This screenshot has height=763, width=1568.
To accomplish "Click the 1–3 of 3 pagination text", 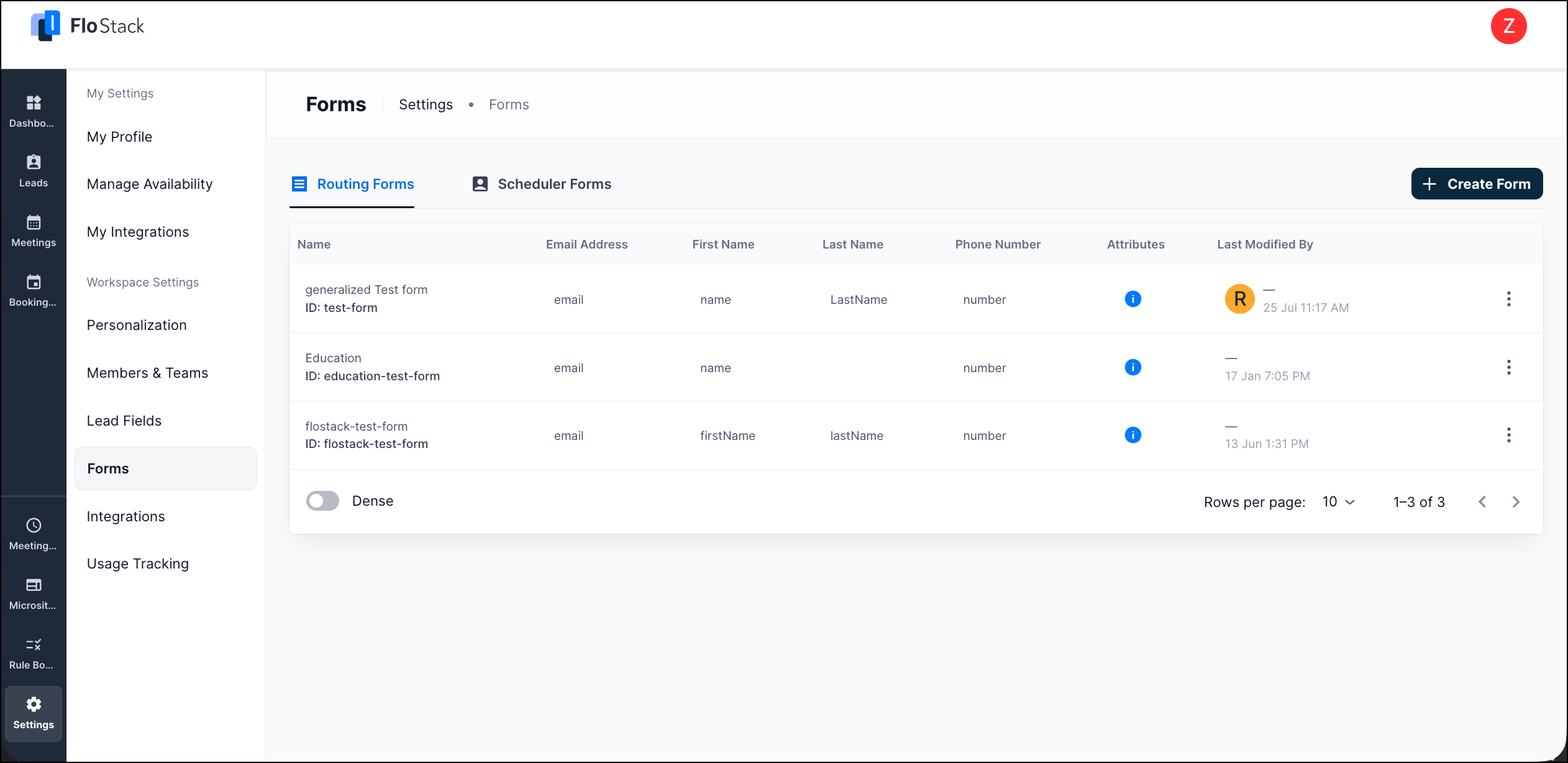I will (1419, 502).
